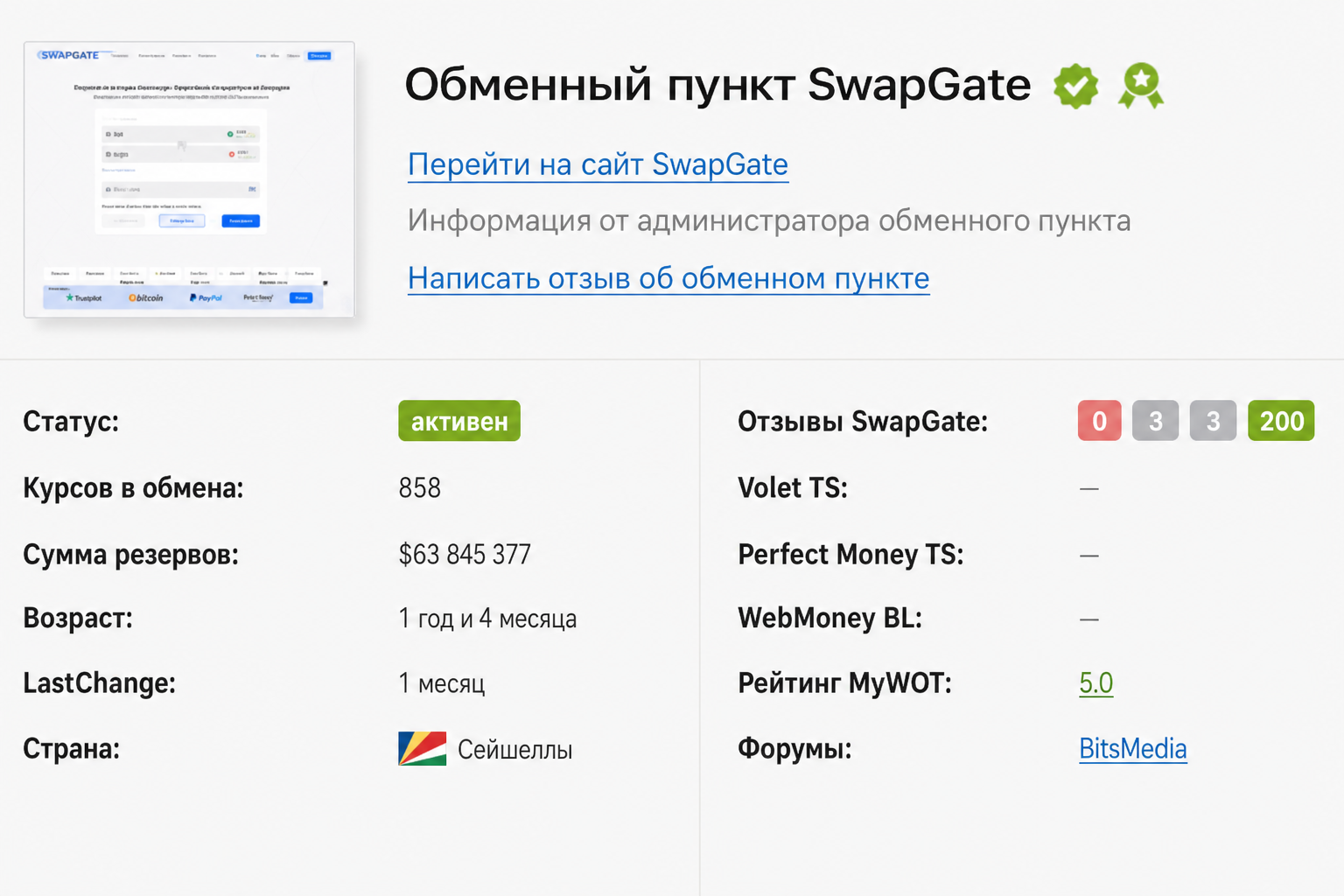The image size is (1344, 896).
Task: Follow the 'Перейти на сайт SwapGate' link
Action: coord(598,164)
